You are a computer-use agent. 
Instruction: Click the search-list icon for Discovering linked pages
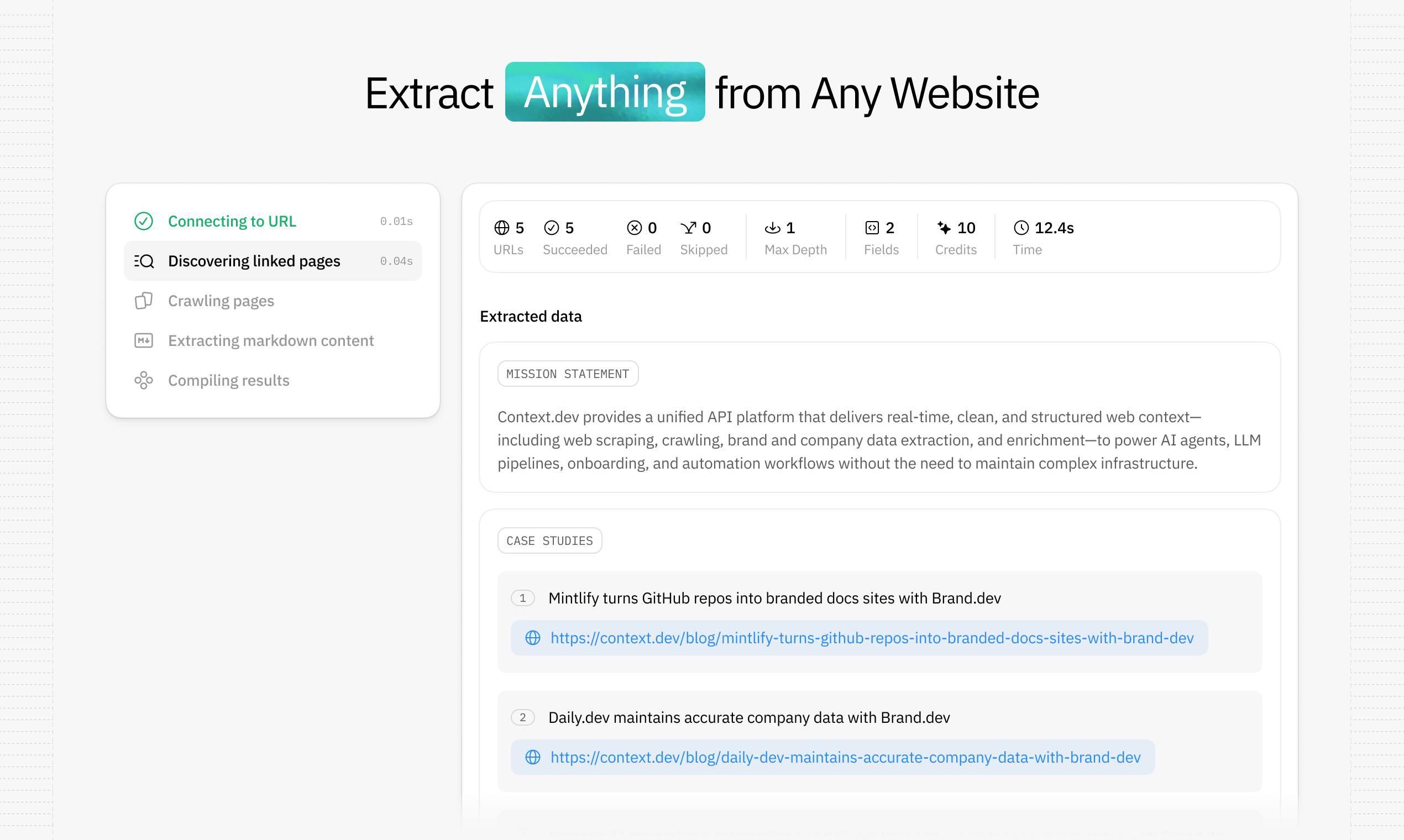click(144, 261)
